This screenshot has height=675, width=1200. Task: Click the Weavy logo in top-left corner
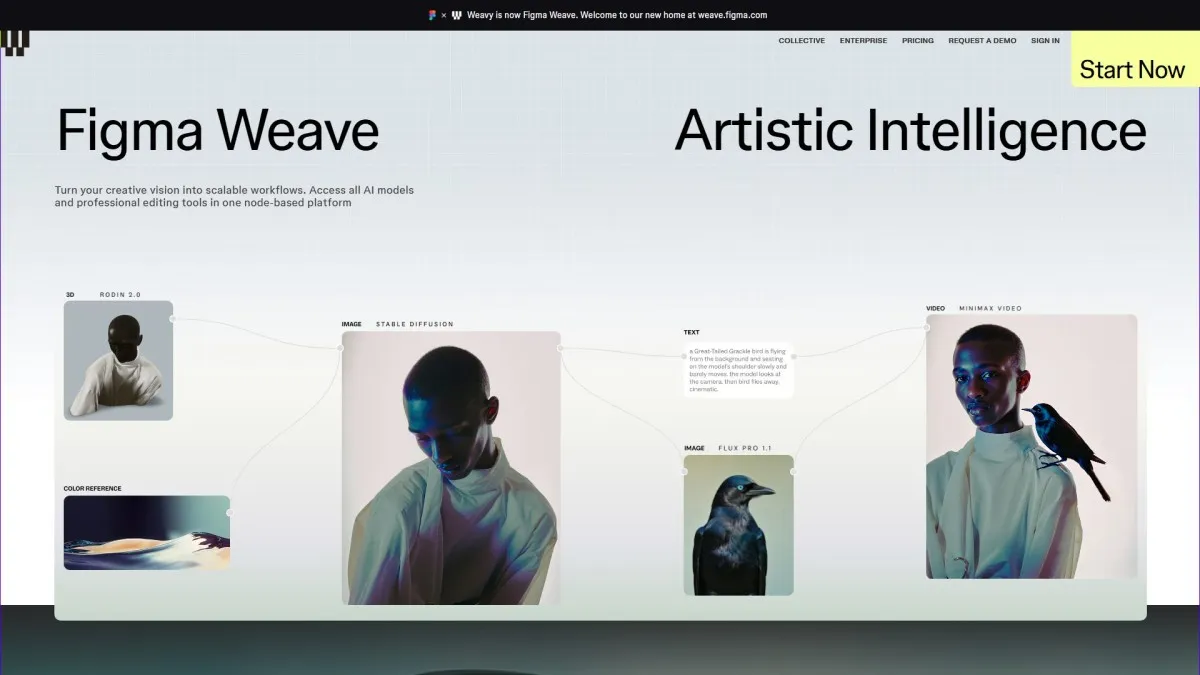click(15, 42)
